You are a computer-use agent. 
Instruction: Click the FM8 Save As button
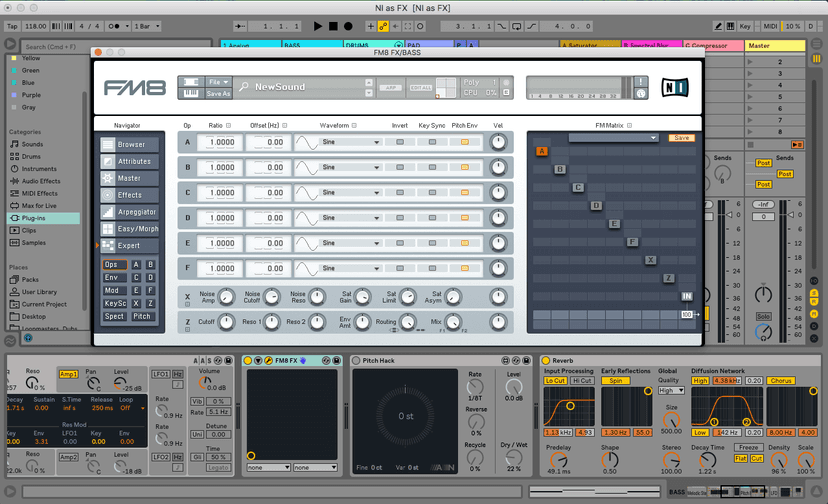218,94
